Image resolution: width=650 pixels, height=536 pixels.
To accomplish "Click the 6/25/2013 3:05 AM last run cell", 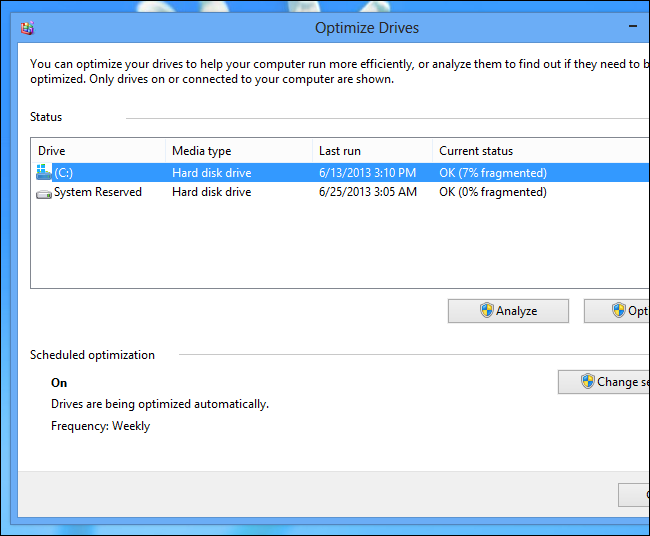I will click(368, 192).
